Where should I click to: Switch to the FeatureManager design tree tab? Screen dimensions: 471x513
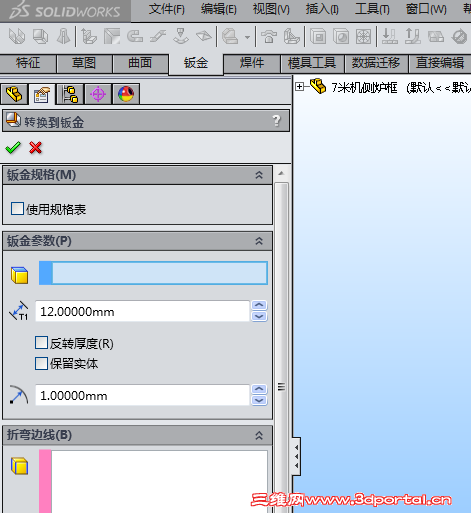click(14, 94)
